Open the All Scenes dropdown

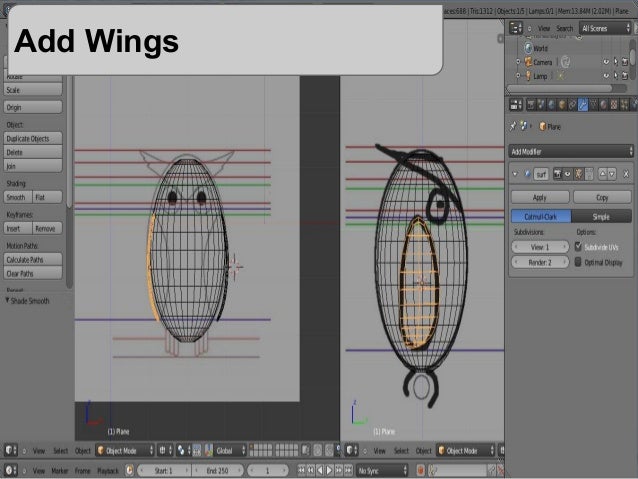pos(607,30)
